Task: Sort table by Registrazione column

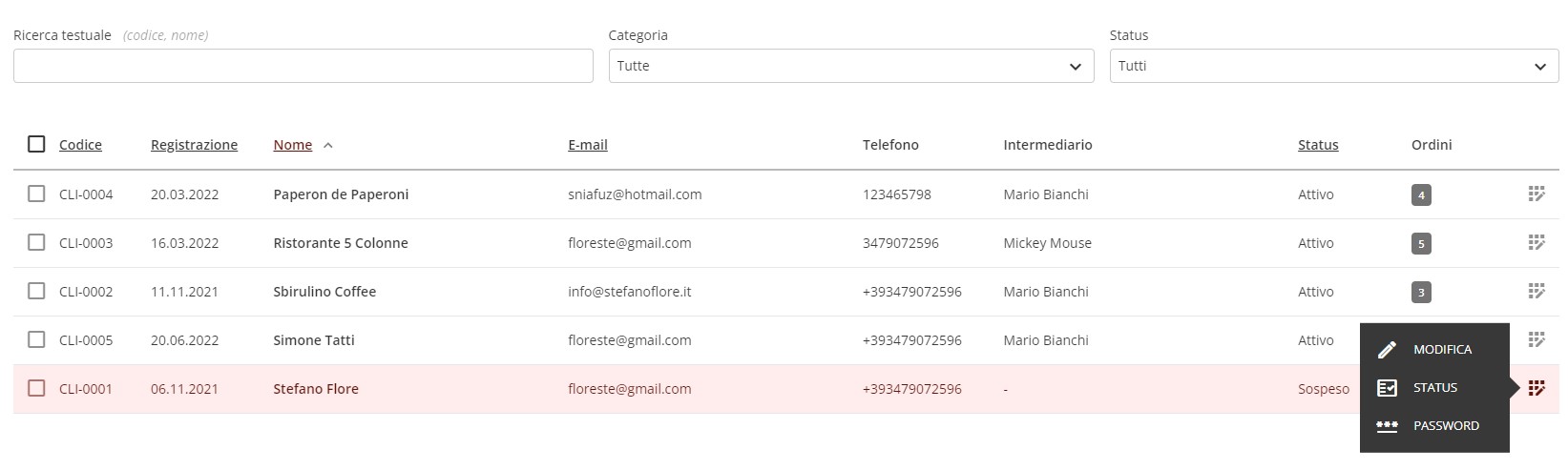Action: coord(194,145)
